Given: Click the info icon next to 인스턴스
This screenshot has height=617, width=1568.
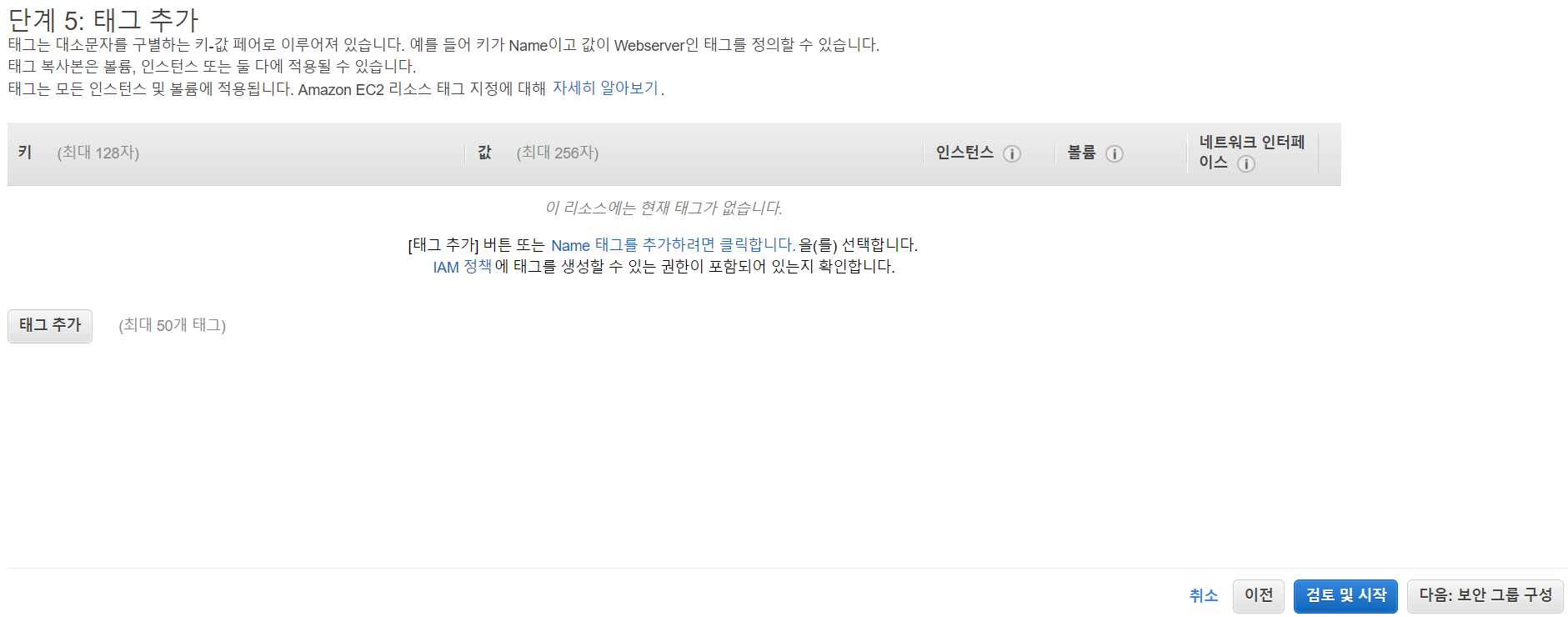Looking at the screenshot, I should (x=1011, y=153).
